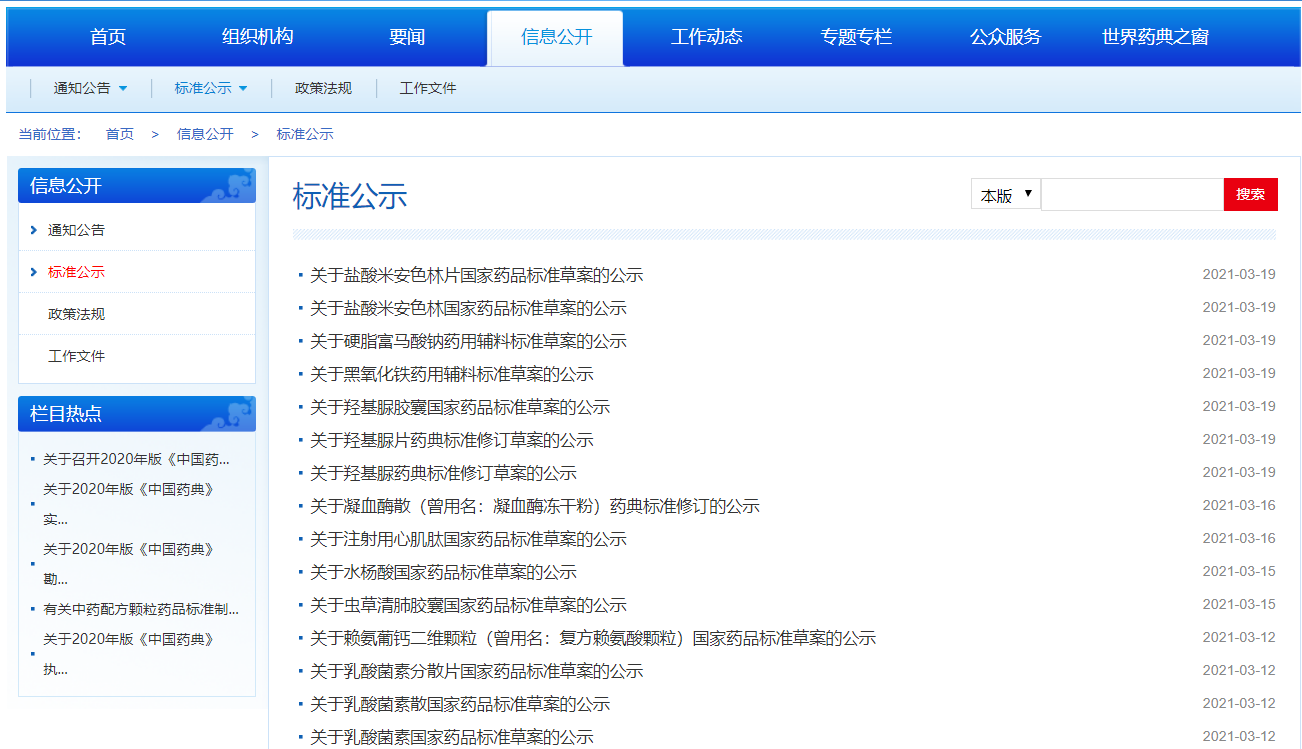Open the 世界药典之窗 navigation tab
This screenshot has height=749, width=1302.
[x=1155, y=37]
